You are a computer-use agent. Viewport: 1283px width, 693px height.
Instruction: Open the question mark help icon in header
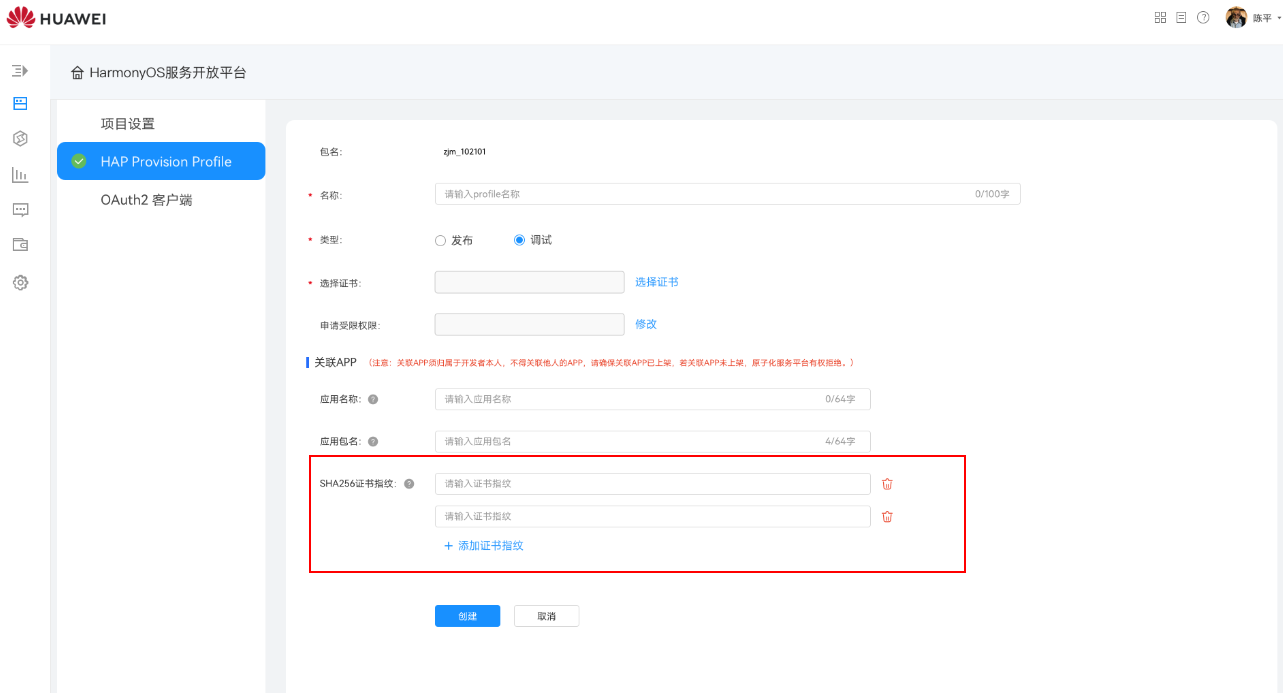coord(1204,18)
